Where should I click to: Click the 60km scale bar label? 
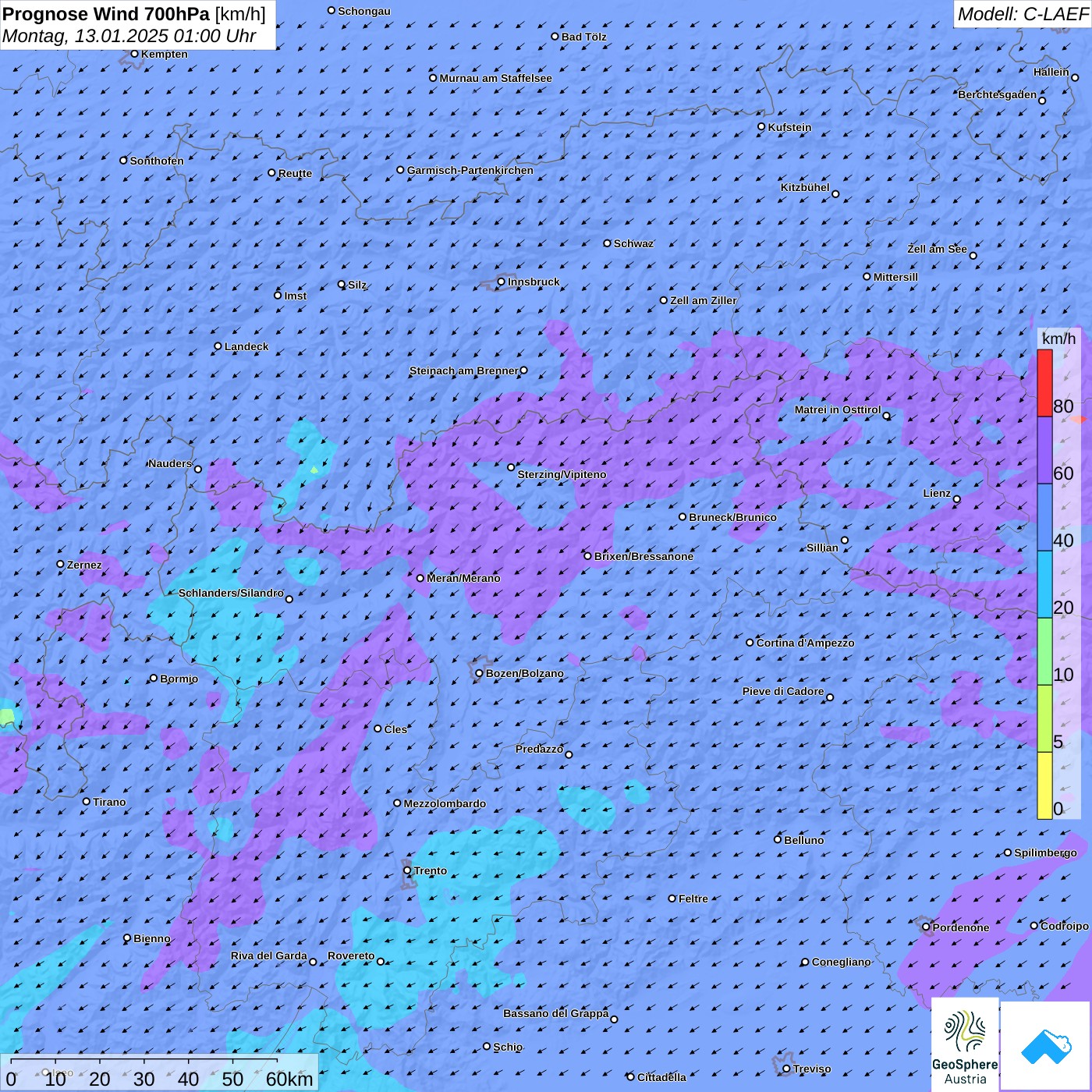click(289, 1080)
